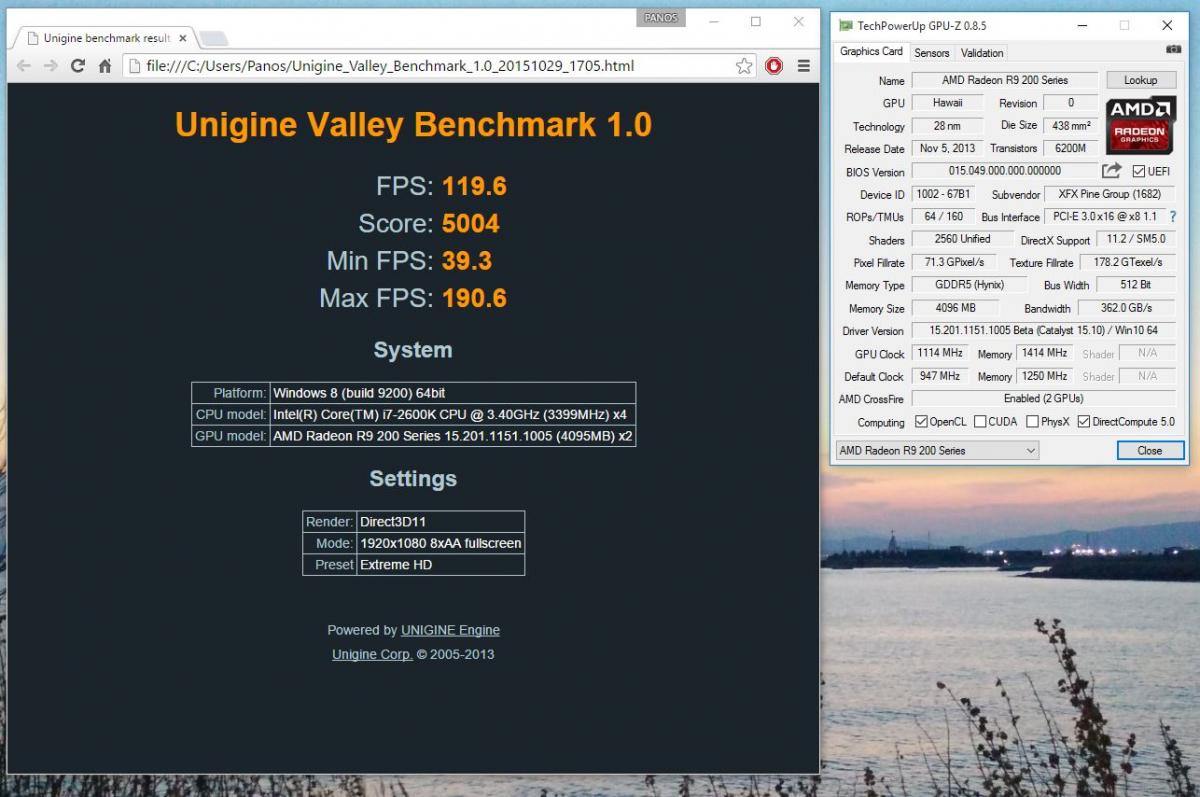Click the AMD CrossFire field Enabled (2 GPUs)

tap(1043, 399)
